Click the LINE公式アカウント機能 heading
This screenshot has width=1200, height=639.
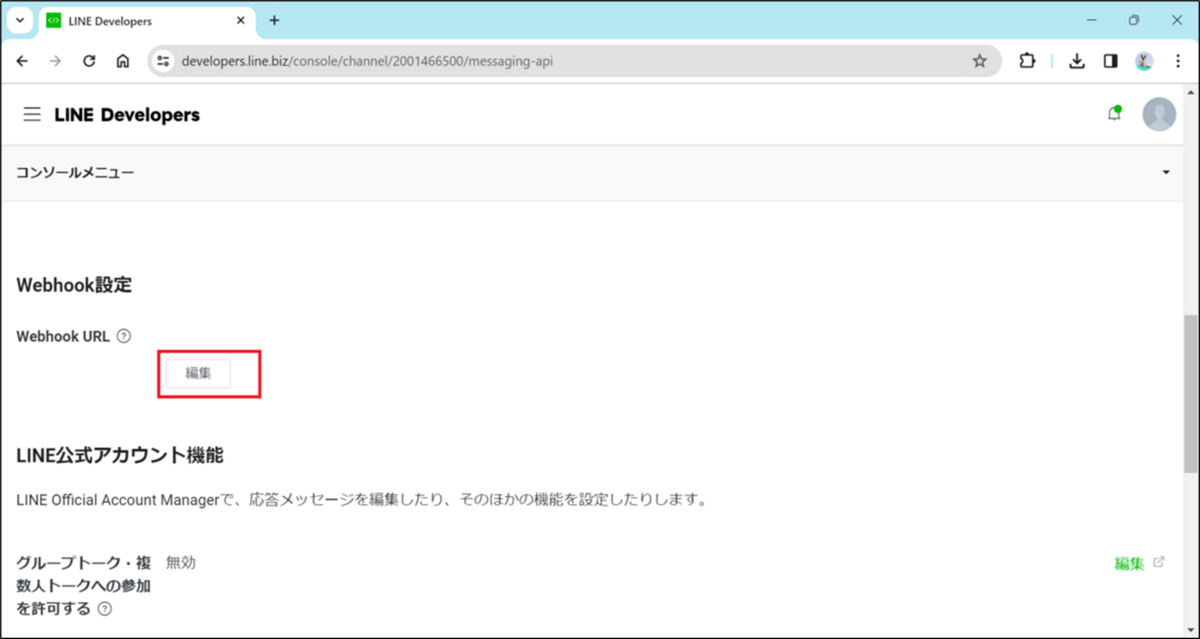[120, 456]
